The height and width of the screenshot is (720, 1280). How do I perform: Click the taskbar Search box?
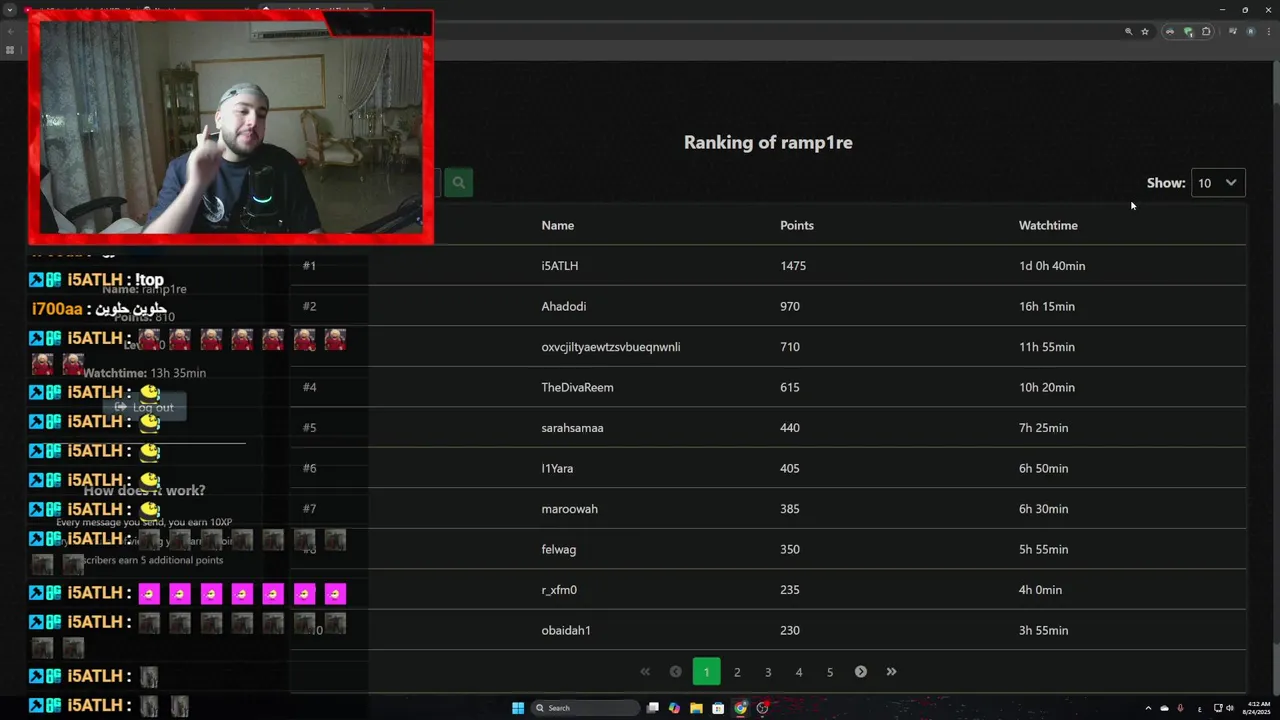point(585,708)
